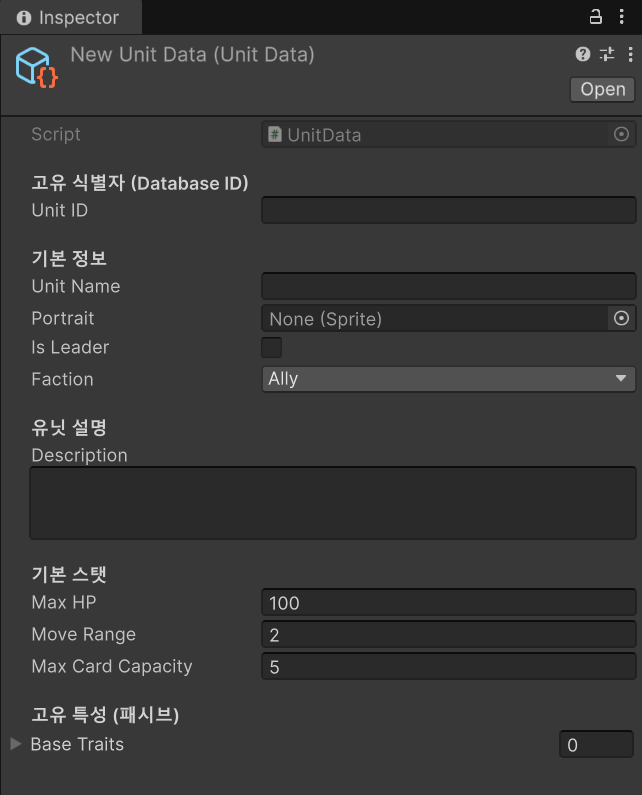Click the Is Leader label

70,347
